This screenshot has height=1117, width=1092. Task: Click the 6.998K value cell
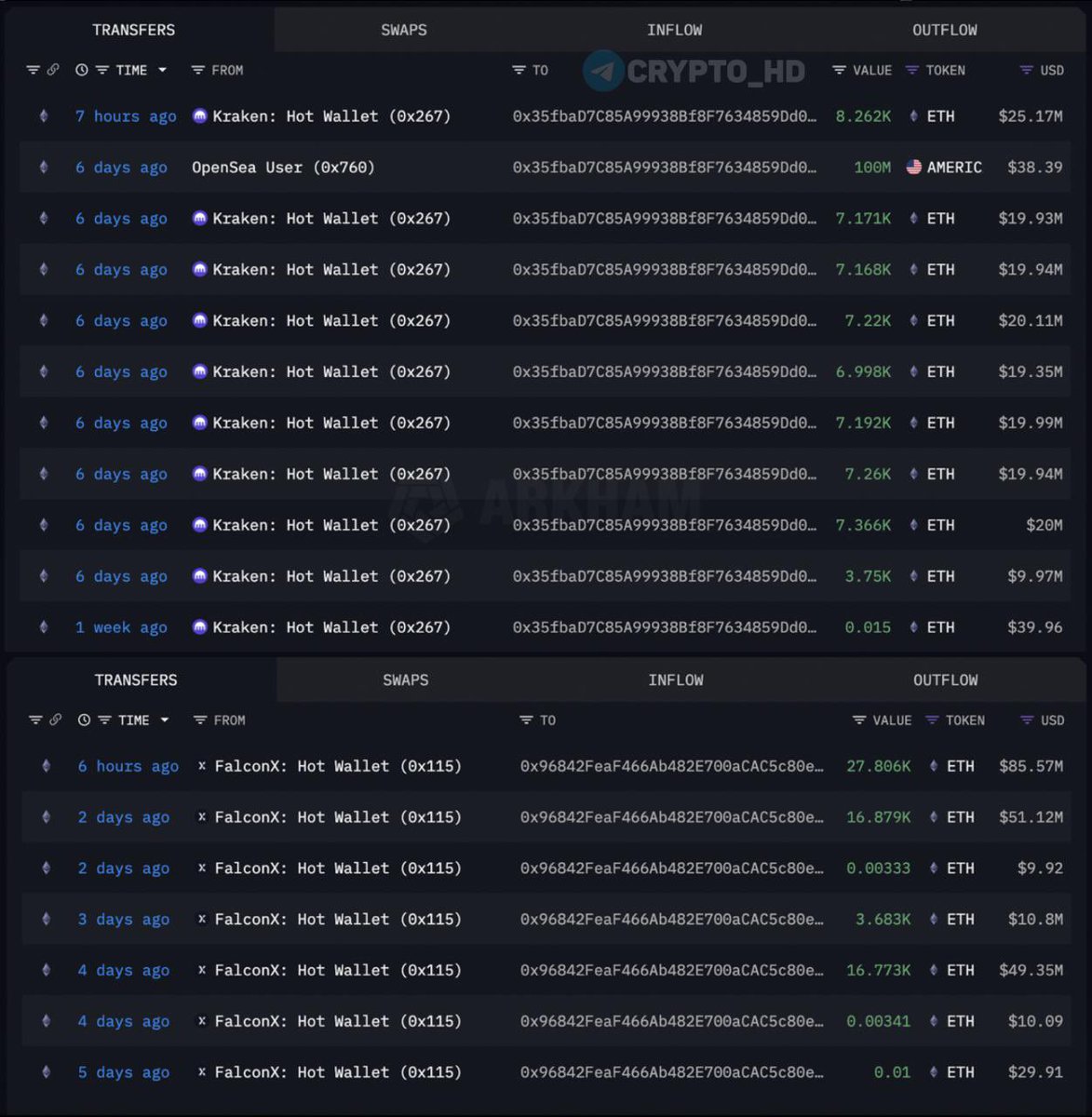click(x=863, y=371)
